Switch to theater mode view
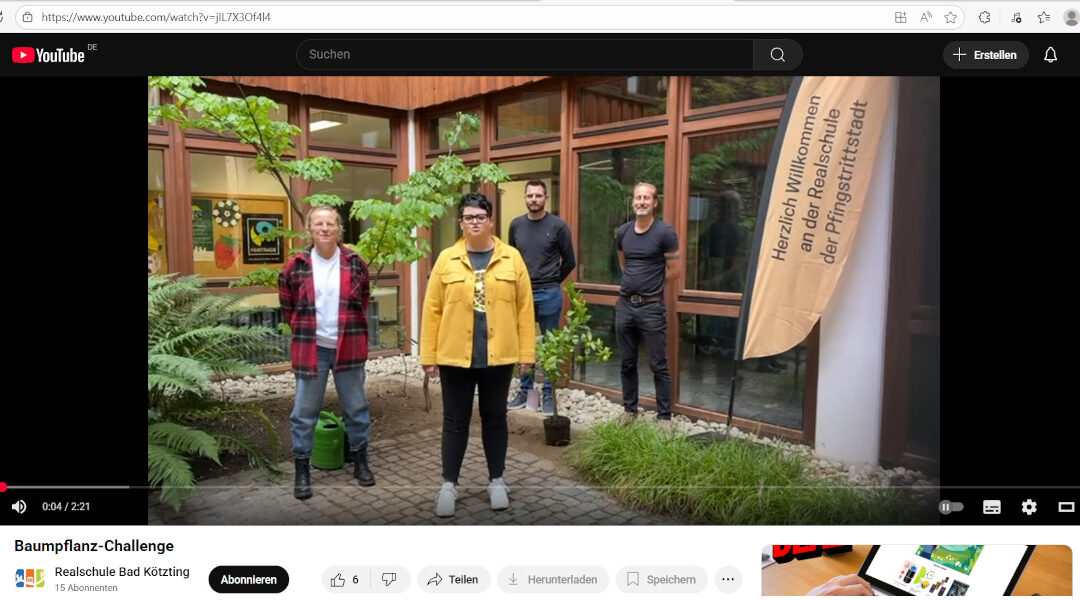This screenshot has width=1080, height=600. pyautogui.click(x=1066, y=507)
